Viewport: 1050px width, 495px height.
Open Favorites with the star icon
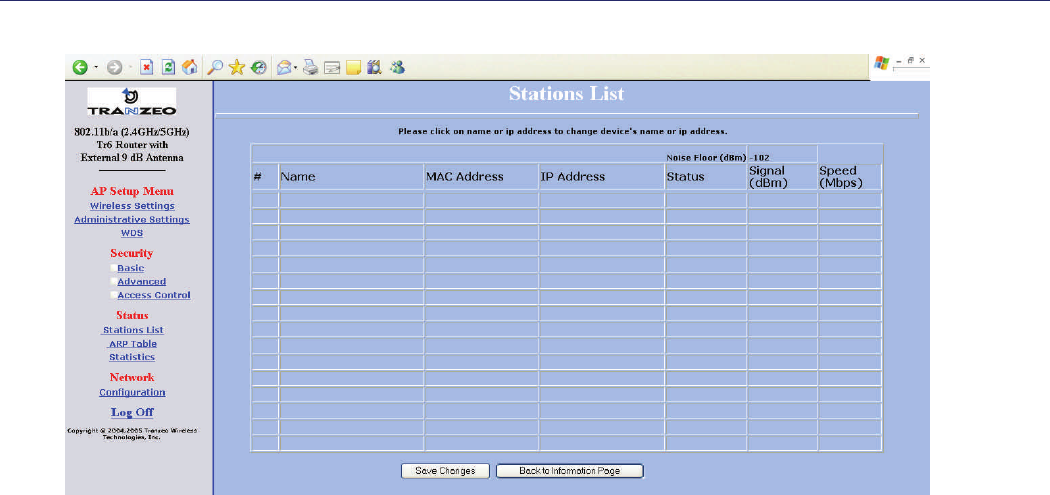236,67
